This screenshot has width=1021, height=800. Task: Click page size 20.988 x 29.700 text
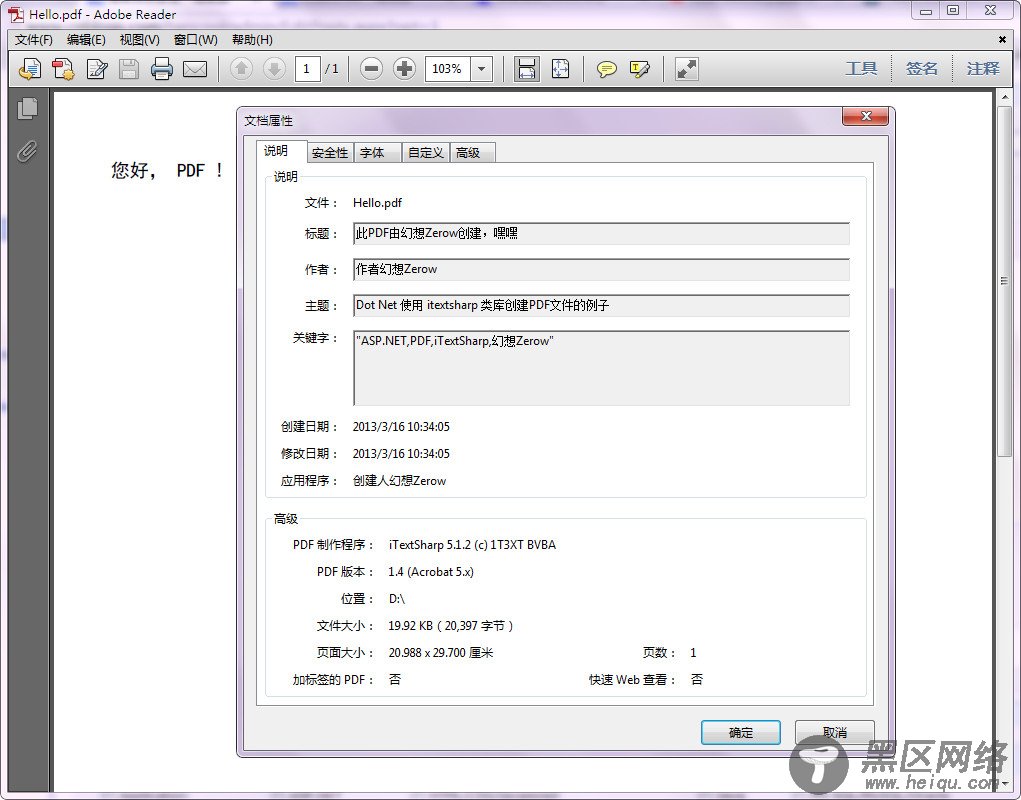tap(441, 652)
